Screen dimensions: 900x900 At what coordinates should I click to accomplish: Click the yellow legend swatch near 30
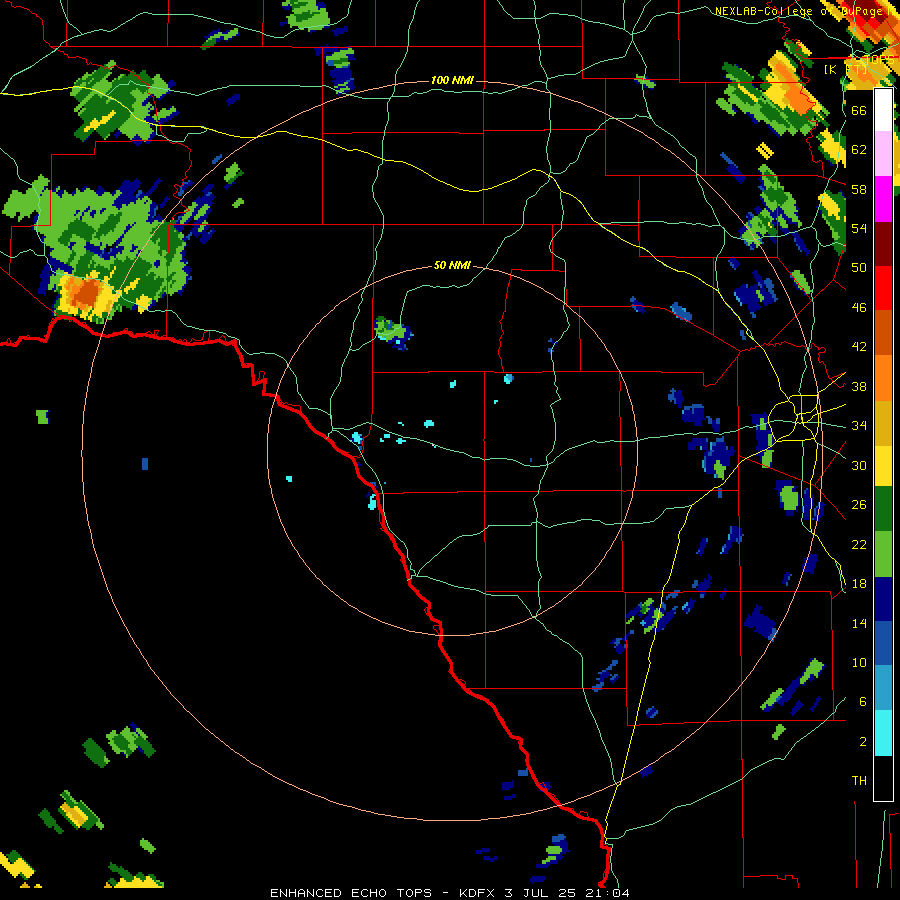[883, 466]
